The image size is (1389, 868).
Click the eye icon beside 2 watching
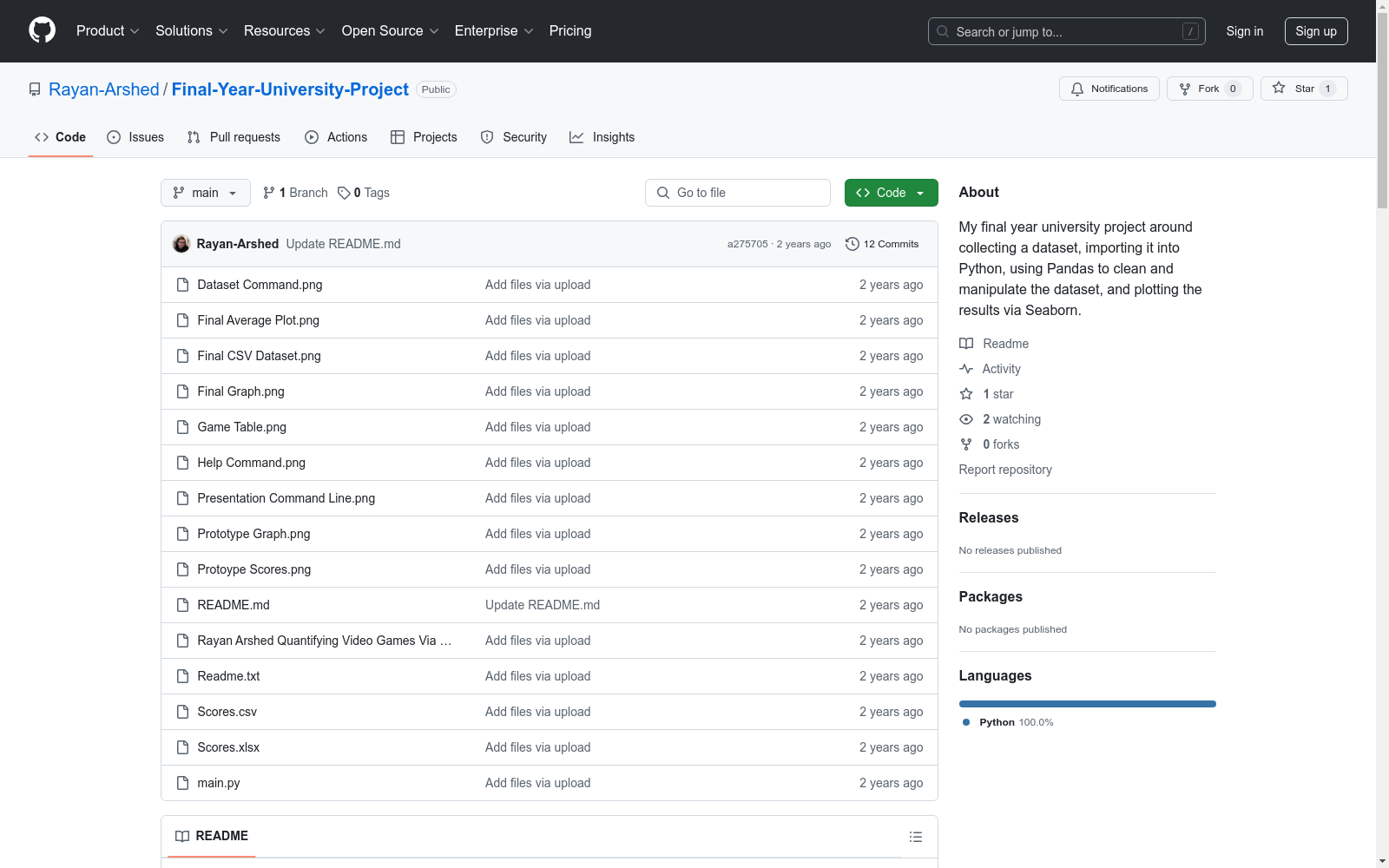coord(966,419)
